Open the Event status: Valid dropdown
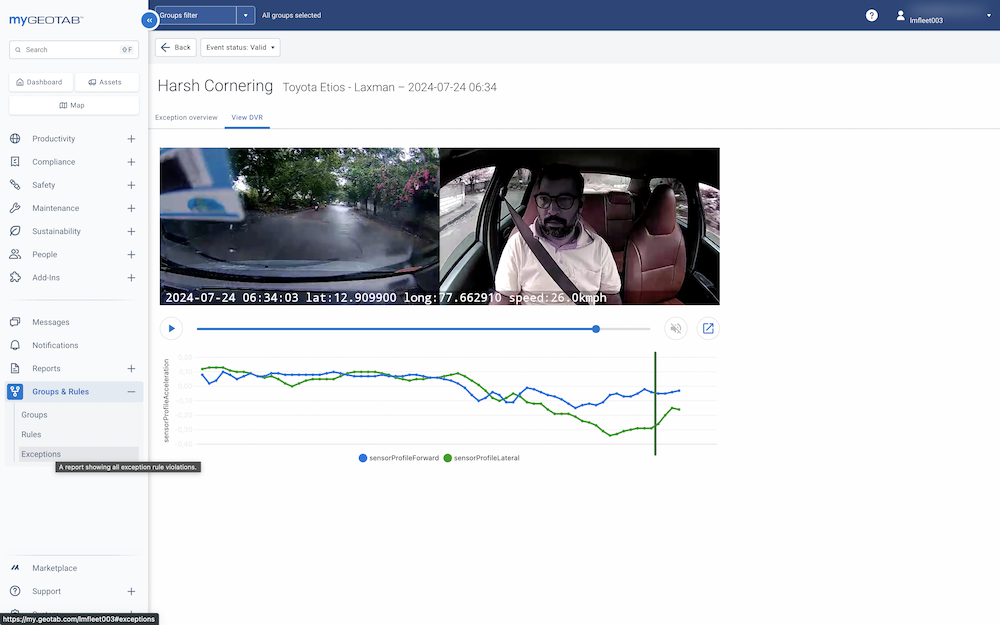1000x625 pixels. pos(240,47)
